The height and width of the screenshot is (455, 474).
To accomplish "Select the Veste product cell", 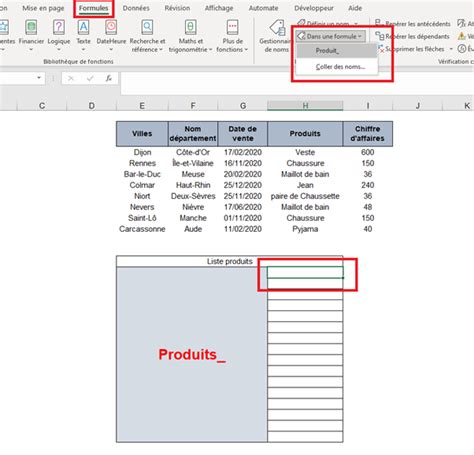I will (305, 152).
